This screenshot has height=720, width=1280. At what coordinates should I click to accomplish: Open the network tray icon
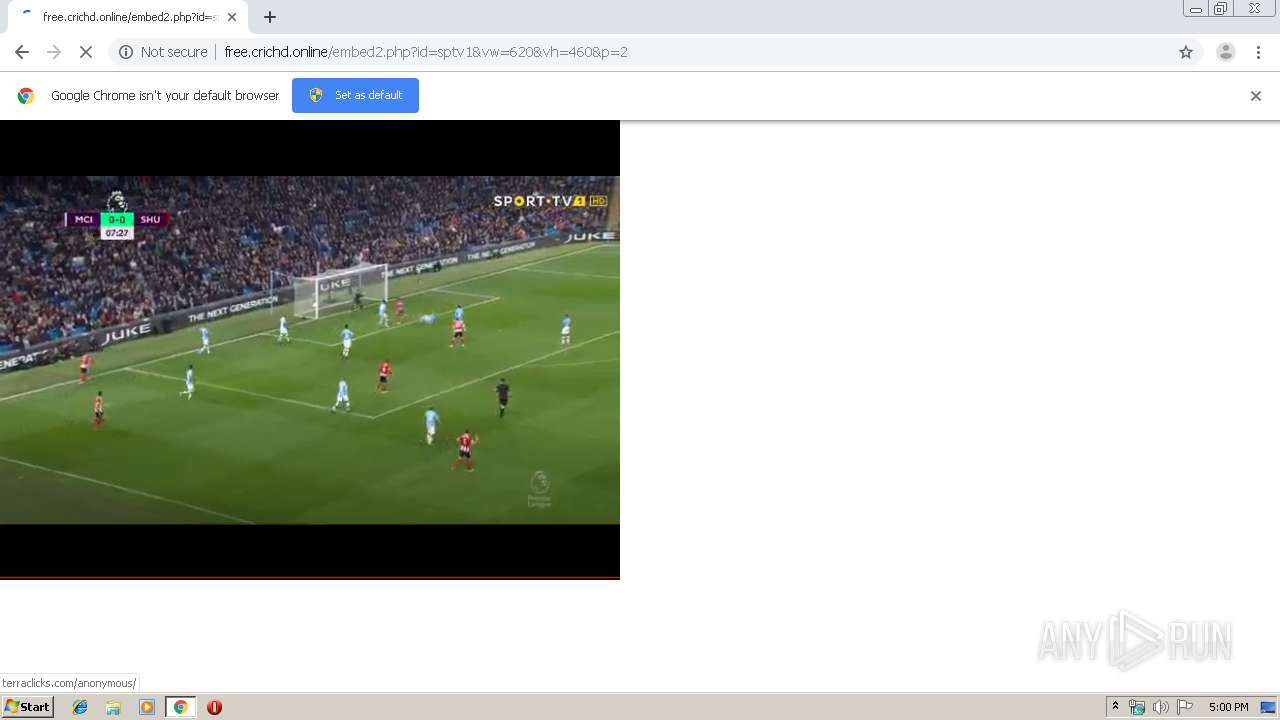click(x=1137, y=707)
